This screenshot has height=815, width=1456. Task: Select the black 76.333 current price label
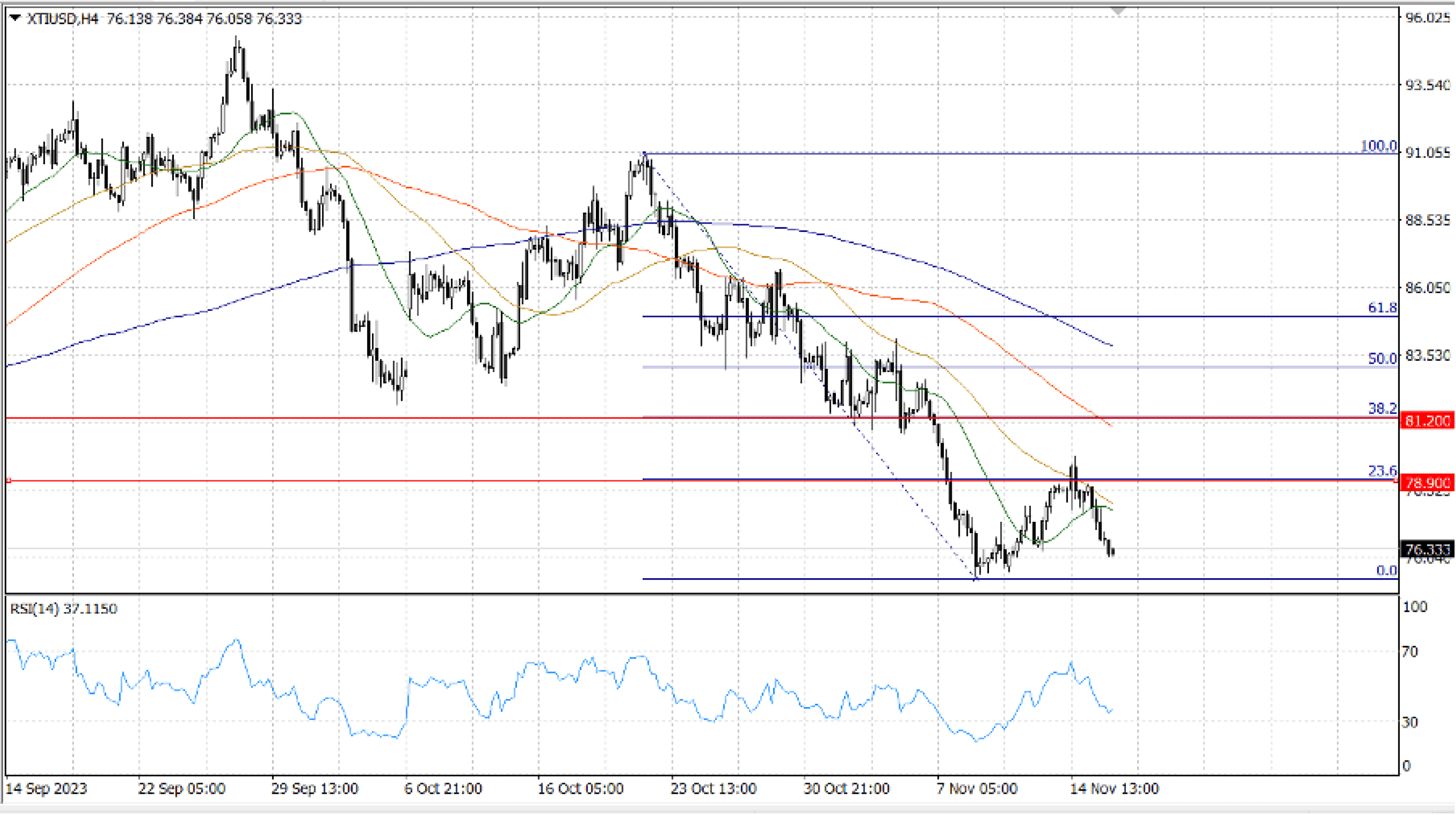point(1427,549)
